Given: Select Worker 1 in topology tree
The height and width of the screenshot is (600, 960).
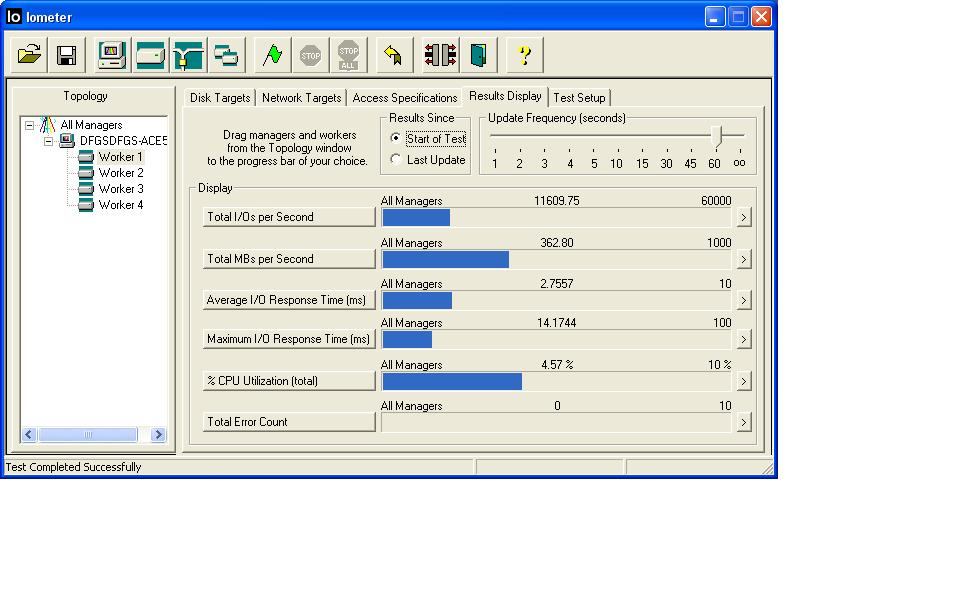Looking at the screenshot, I should click(x=121, y=157).
